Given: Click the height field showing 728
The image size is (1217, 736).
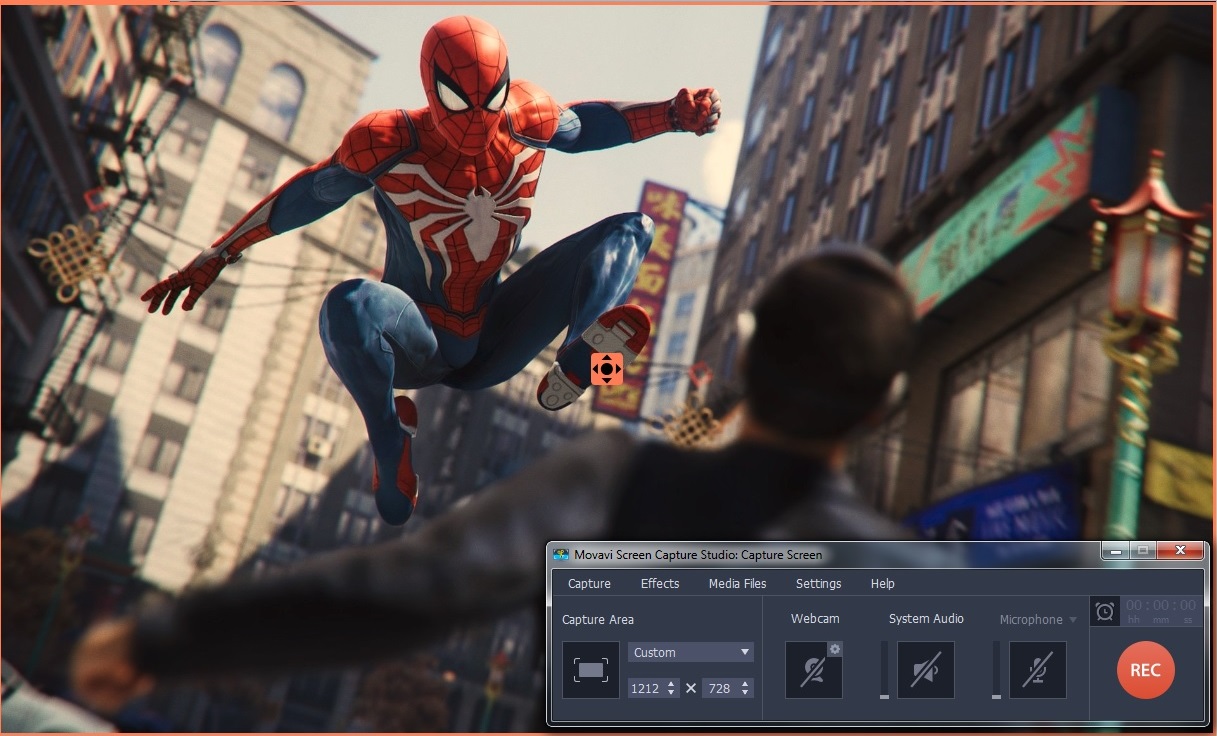Looking at the screenshot, I should coord(720,688).
